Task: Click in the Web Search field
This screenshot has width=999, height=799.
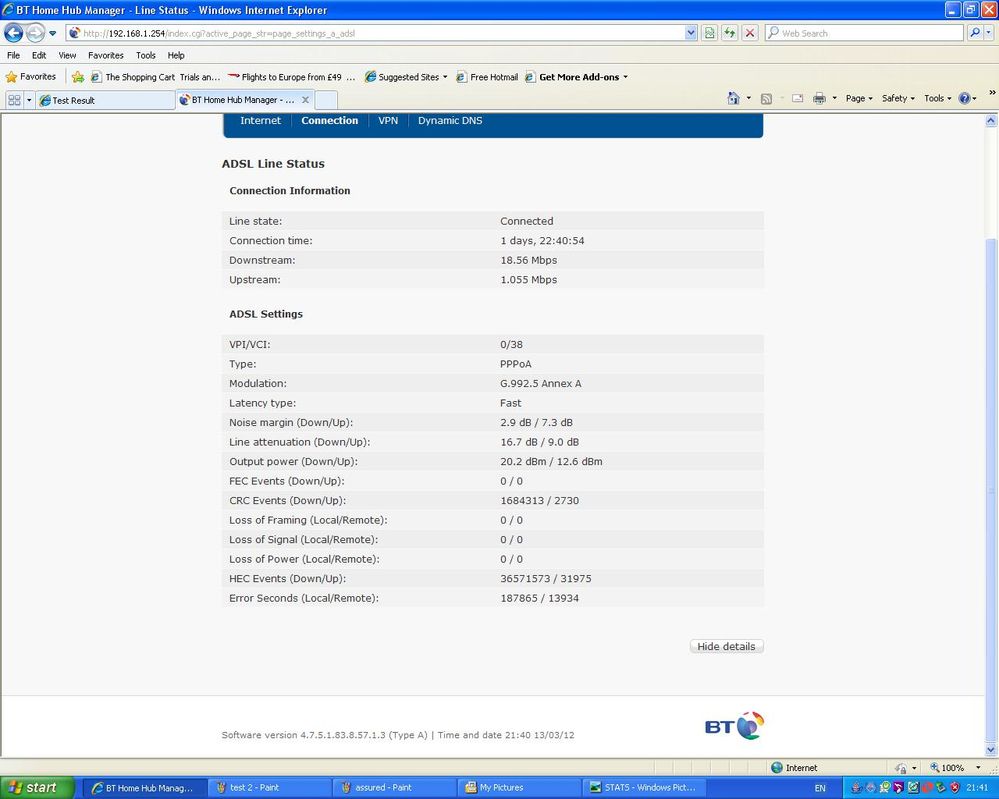Action: pyautogui.click(x=864, y=32)
